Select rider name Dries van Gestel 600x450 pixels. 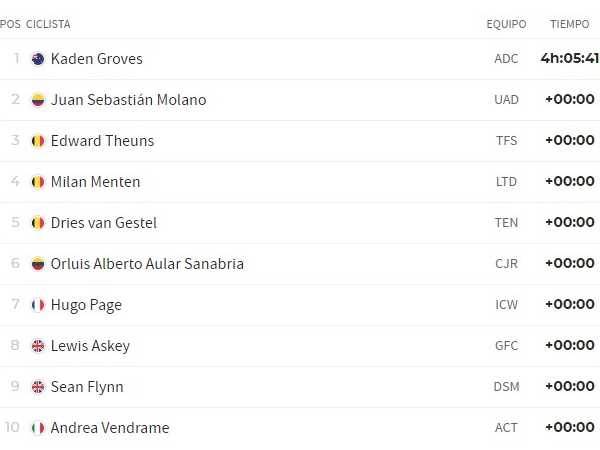click(x=104, y=223)
